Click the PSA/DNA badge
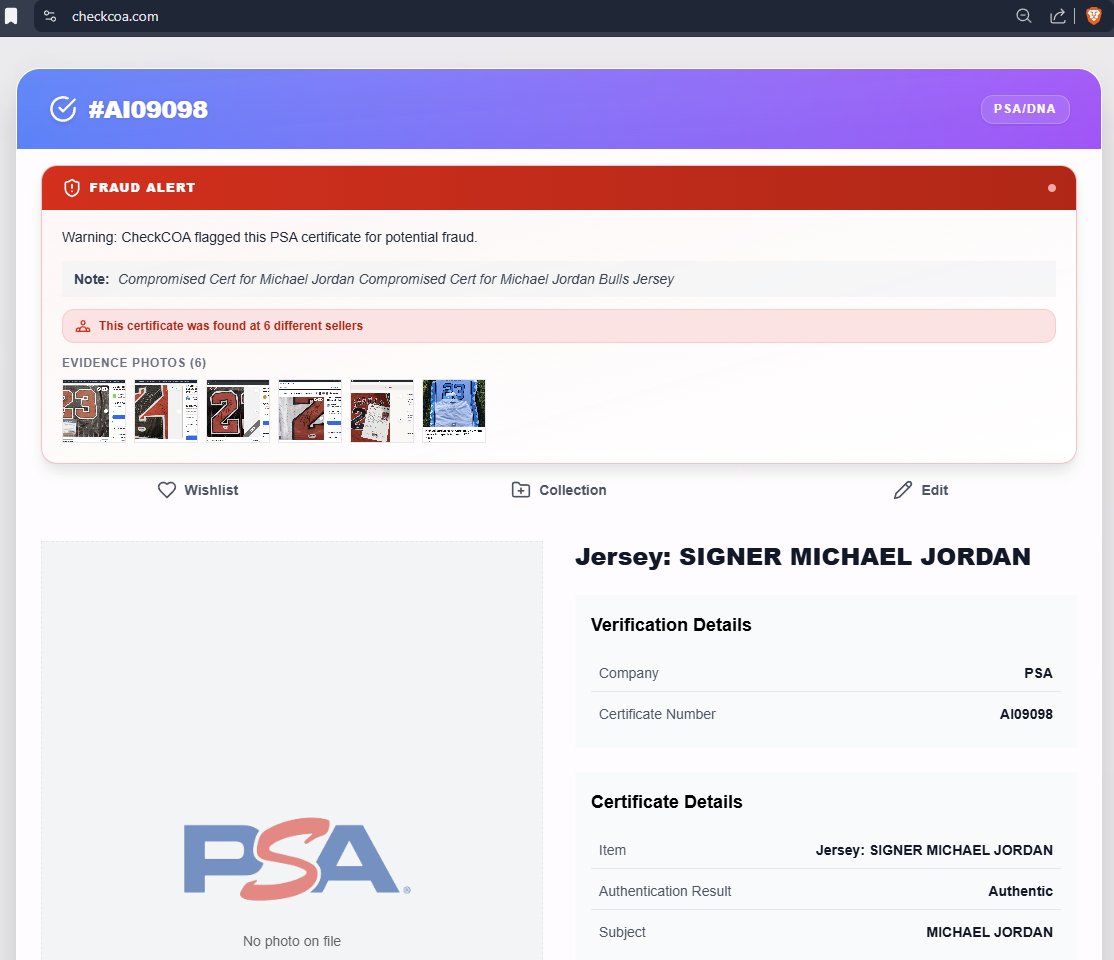This screenshot has height=960, width=1114. [1024, 109]
